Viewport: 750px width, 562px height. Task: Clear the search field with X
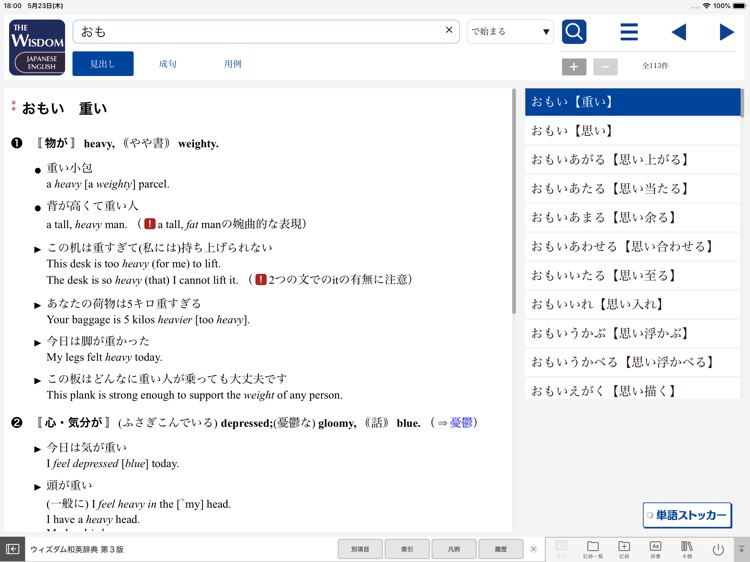[x=449, y=30]
